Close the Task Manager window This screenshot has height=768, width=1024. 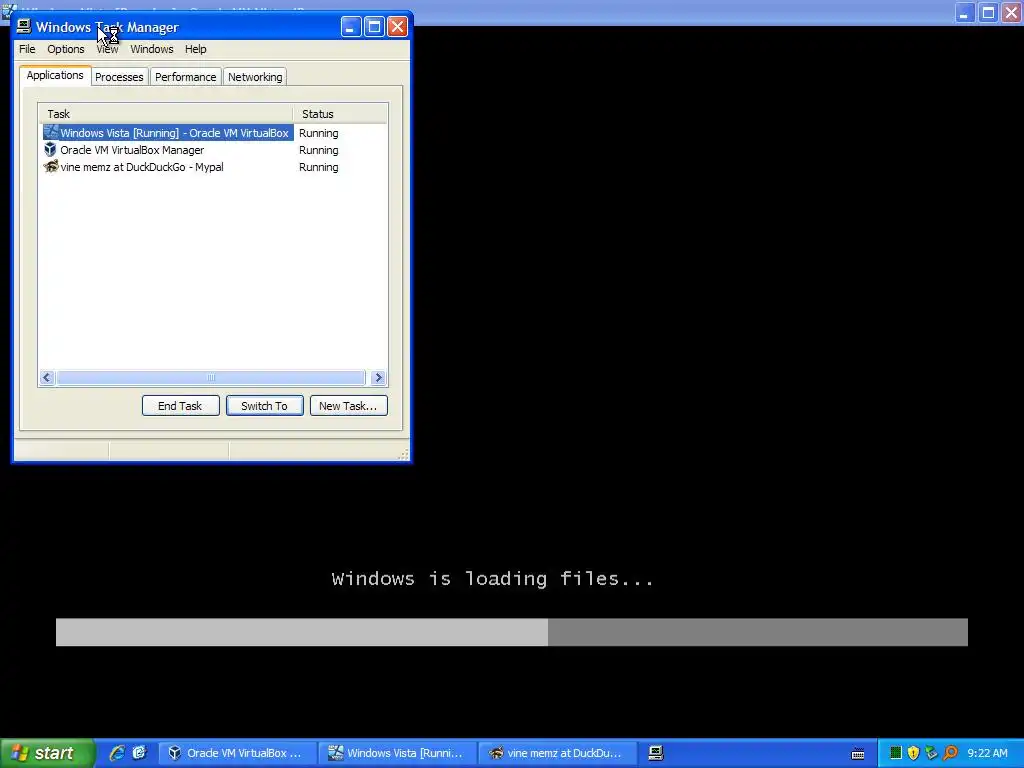397,27
